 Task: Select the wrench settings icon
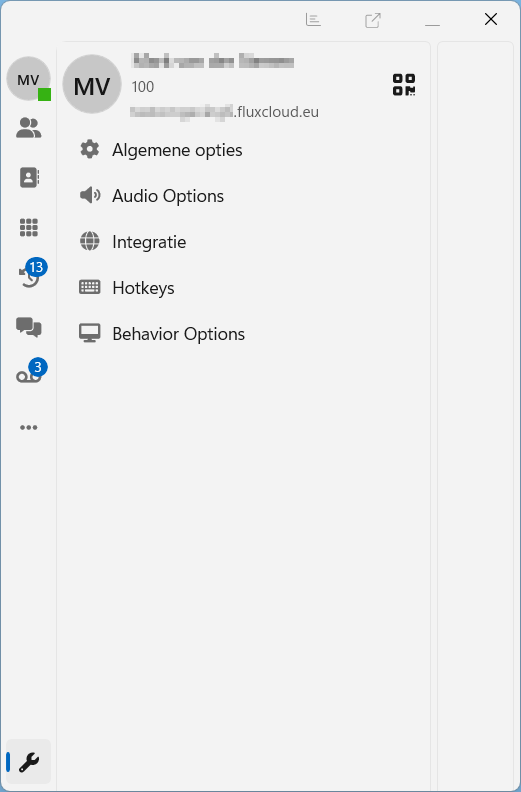pyautogui.click(x=29, y=762)
